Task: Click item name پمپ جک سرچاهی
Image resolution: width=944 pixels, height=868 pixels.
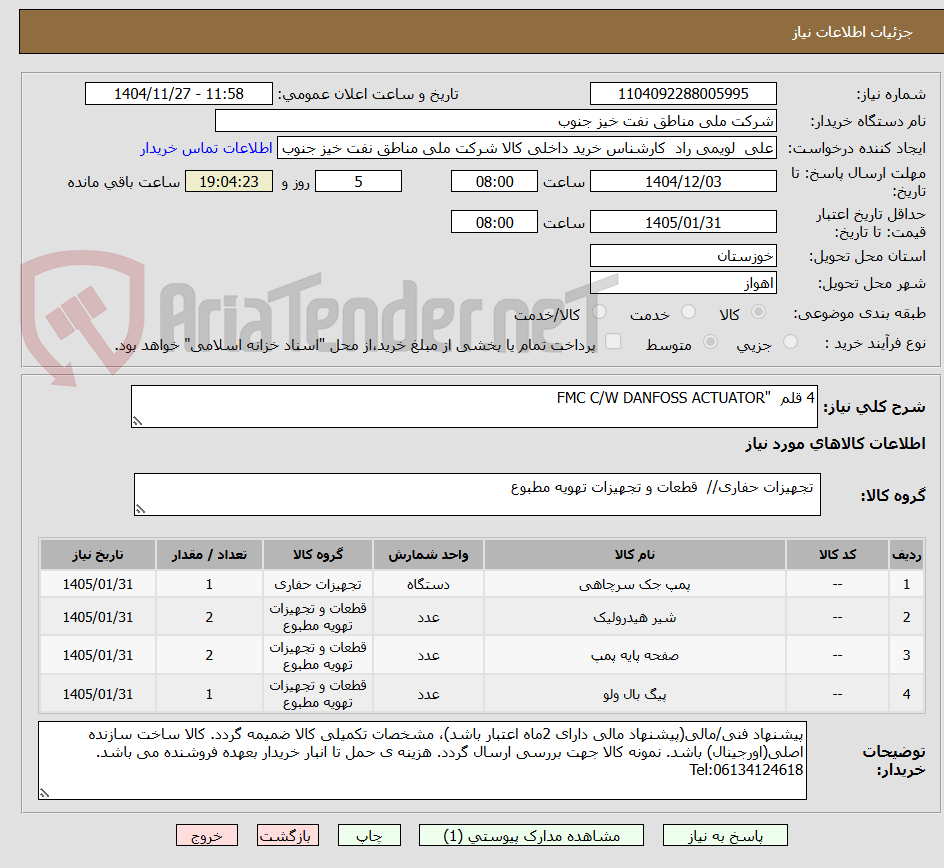Action: click(x=635, y=584)
